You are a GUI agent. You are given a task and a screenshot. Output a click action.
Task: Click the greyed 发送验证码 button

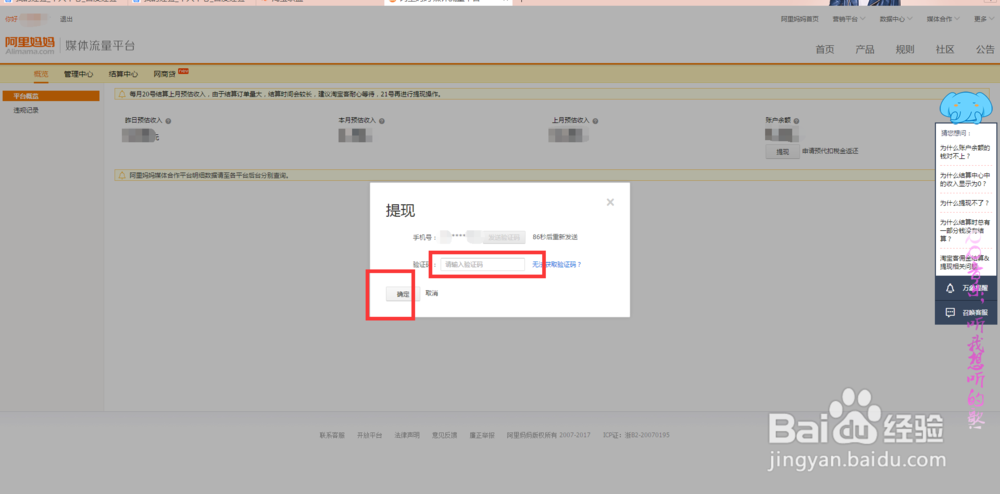click(504, 237)
